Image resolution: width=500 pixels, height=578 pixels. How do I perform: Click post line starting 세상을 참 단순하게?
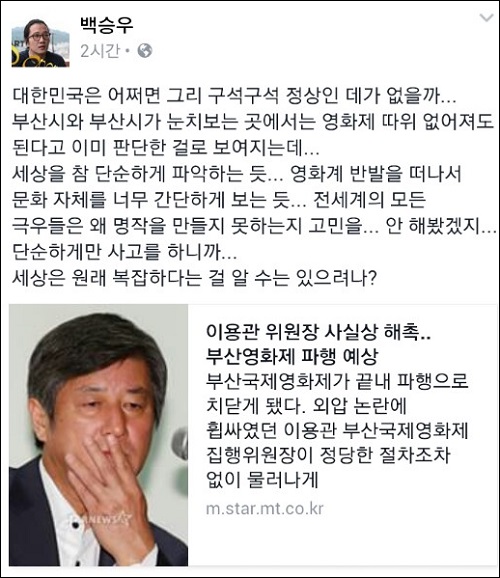pos(237,174)
